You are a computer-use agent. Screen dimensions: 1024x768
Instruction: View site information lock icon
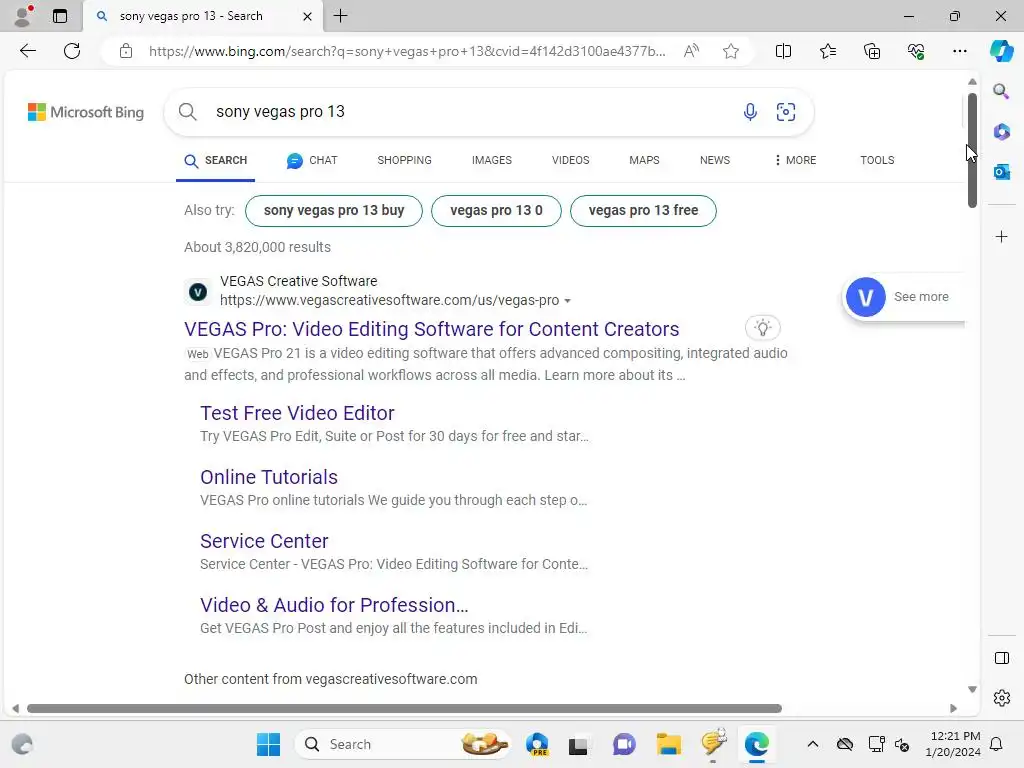[126, 51]
